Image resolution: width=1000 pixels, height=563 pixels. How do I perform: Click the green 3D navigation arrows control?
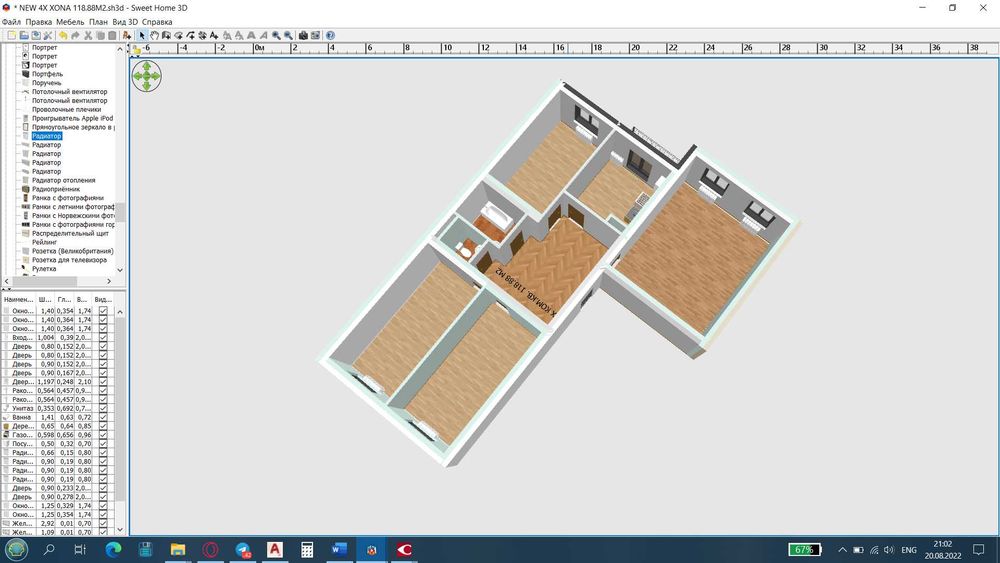tap(146, 76)
